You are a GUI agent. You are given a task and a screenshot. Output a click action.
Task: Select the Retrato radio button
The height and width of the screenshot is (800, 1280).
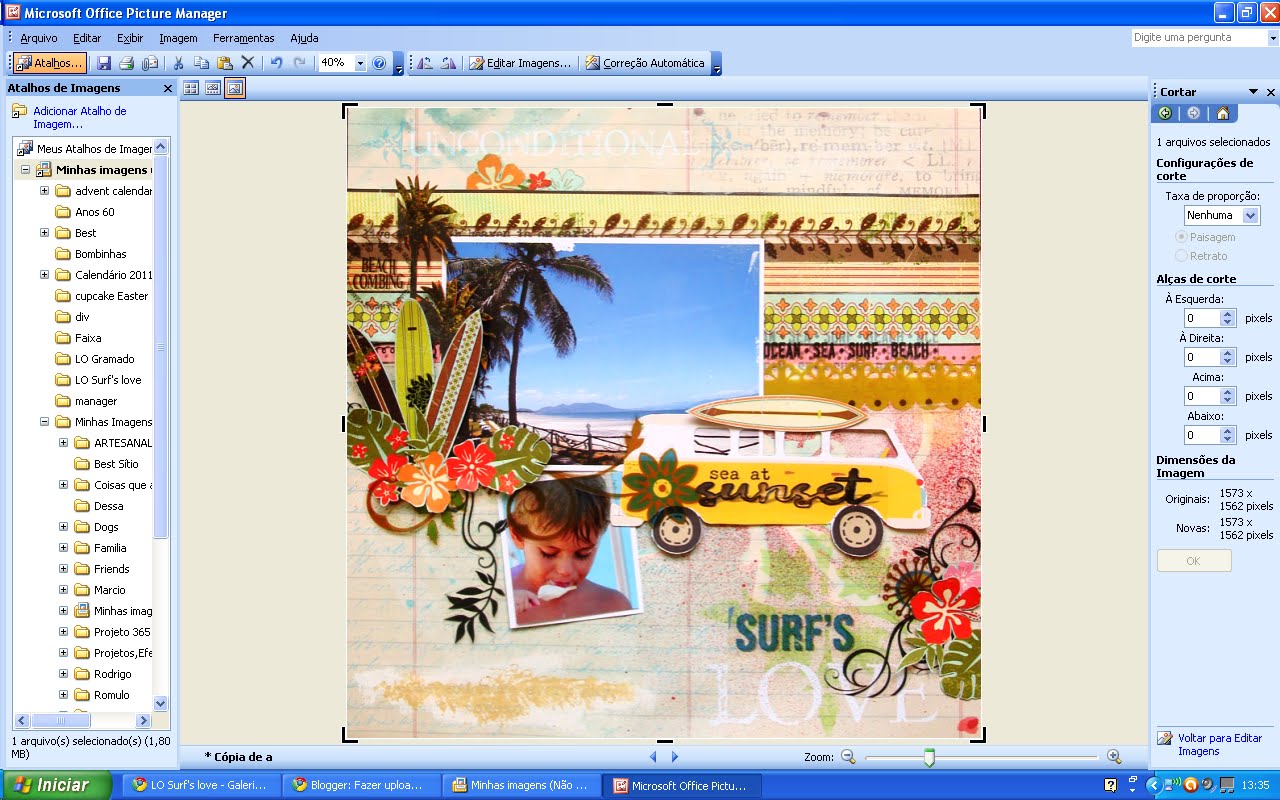tap(1181, 256)
